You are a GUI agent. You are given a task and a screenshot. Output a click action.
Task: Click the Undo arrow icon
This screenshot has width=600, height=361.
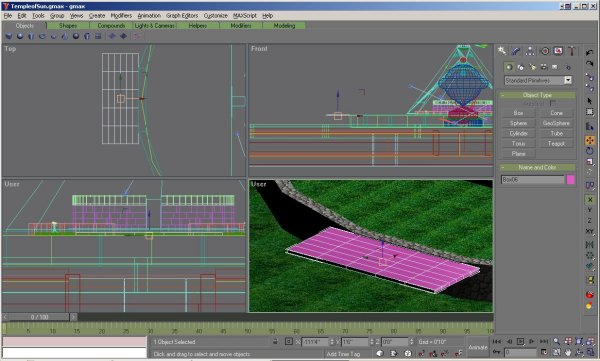[x=589, y=52]
